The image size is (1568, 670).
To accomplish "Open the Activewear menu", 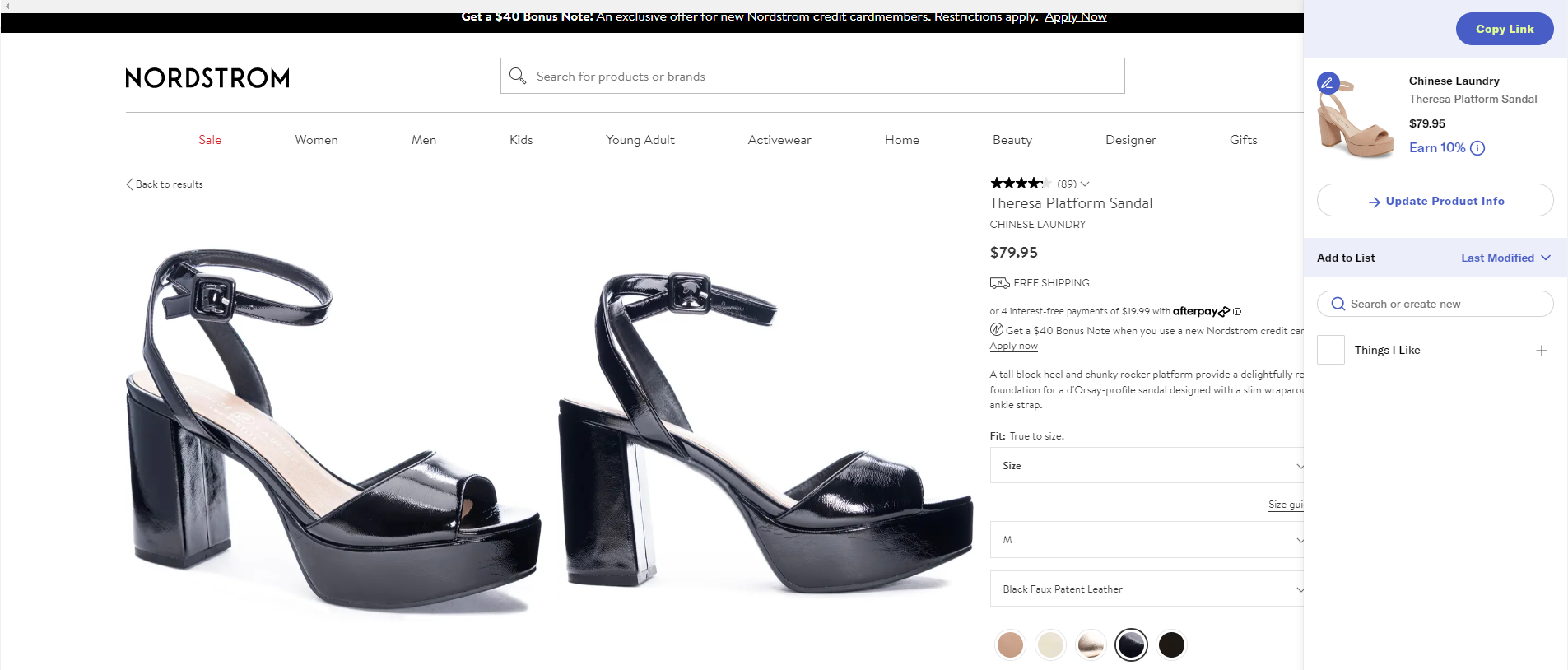I will (779, 140).
